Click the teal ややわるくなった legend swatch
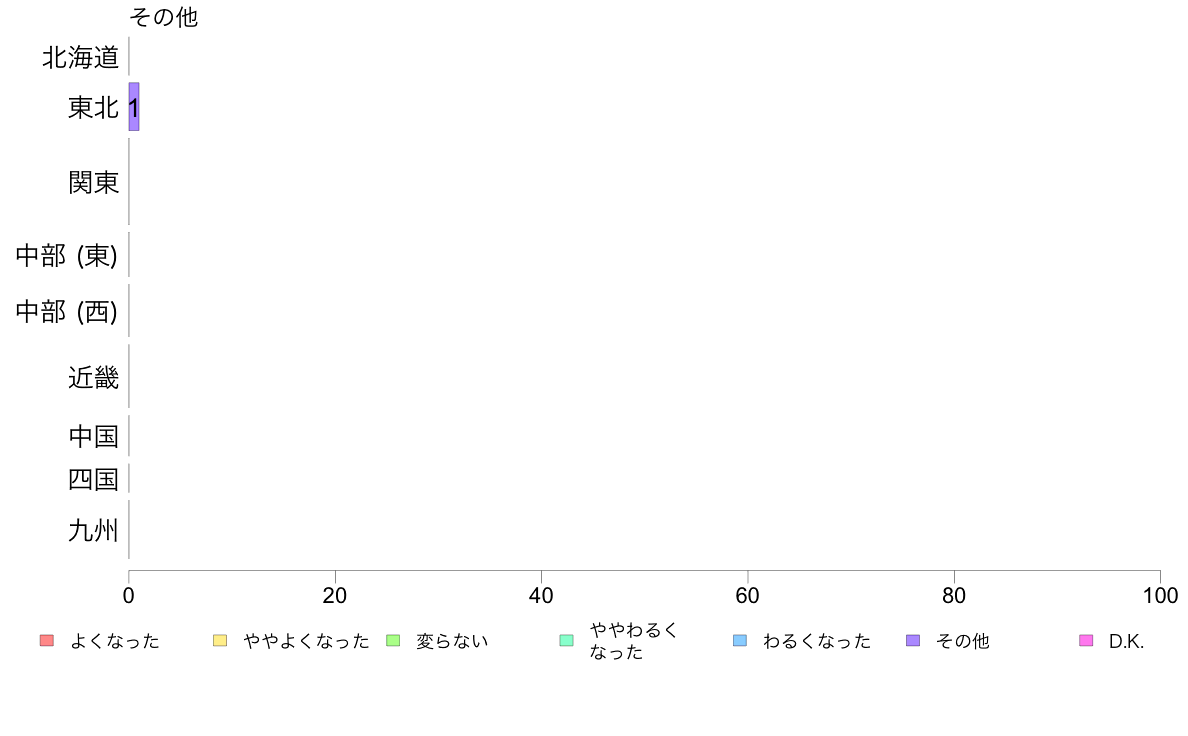 [x=566, y=640]
